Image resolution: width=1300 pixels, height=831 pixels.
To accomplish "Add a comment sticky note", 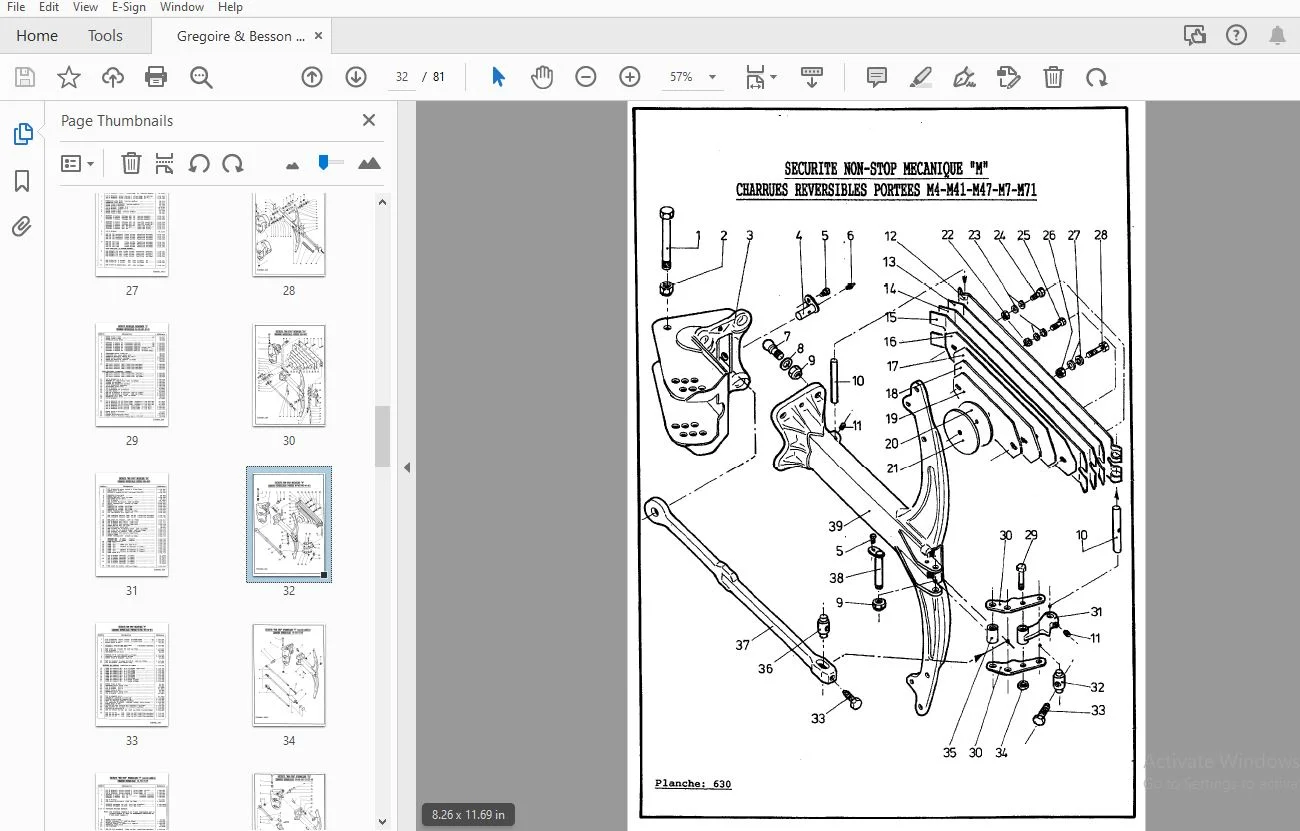I will (877, 77).
